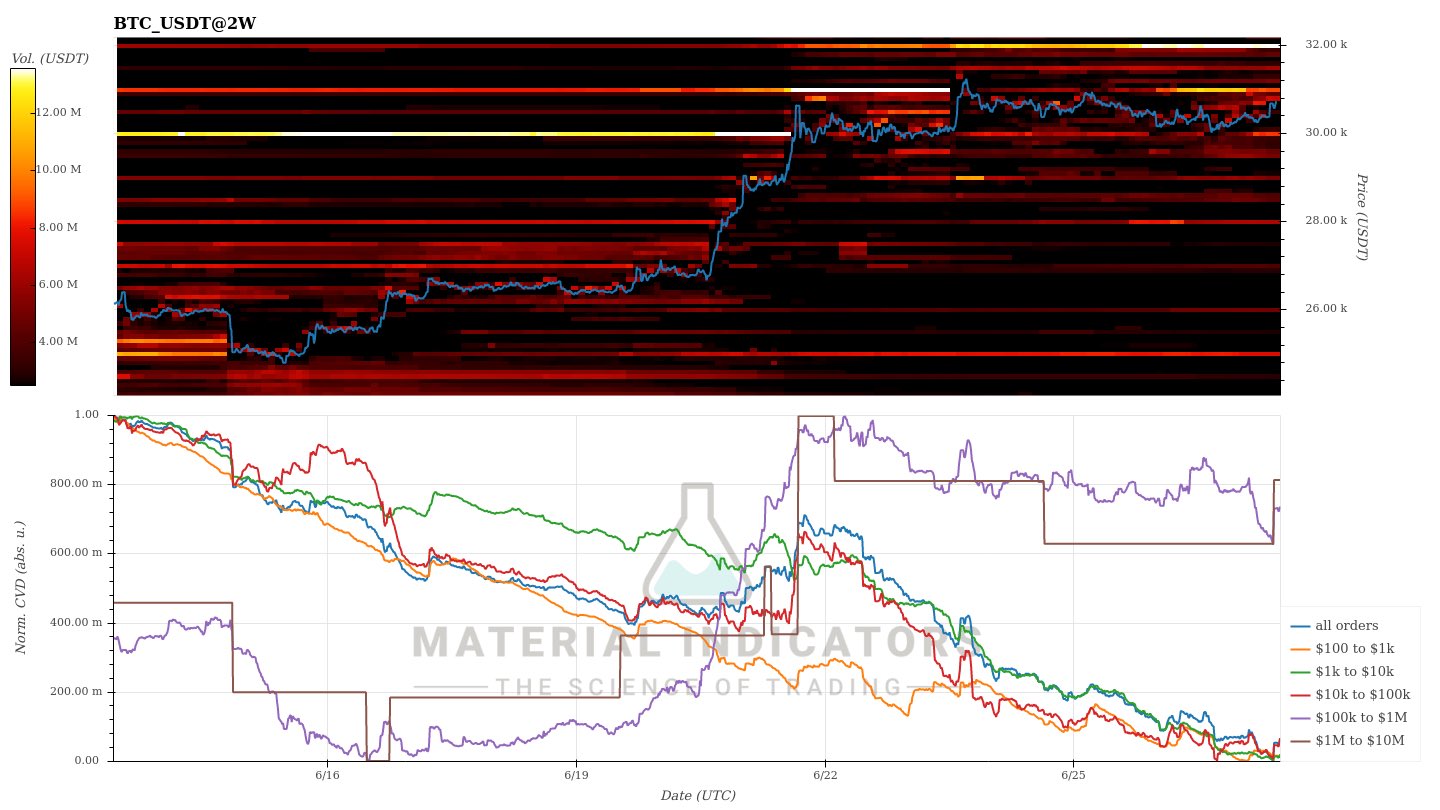
Task: Click the 6/22 date tick label
Action: tap(824, 775)
